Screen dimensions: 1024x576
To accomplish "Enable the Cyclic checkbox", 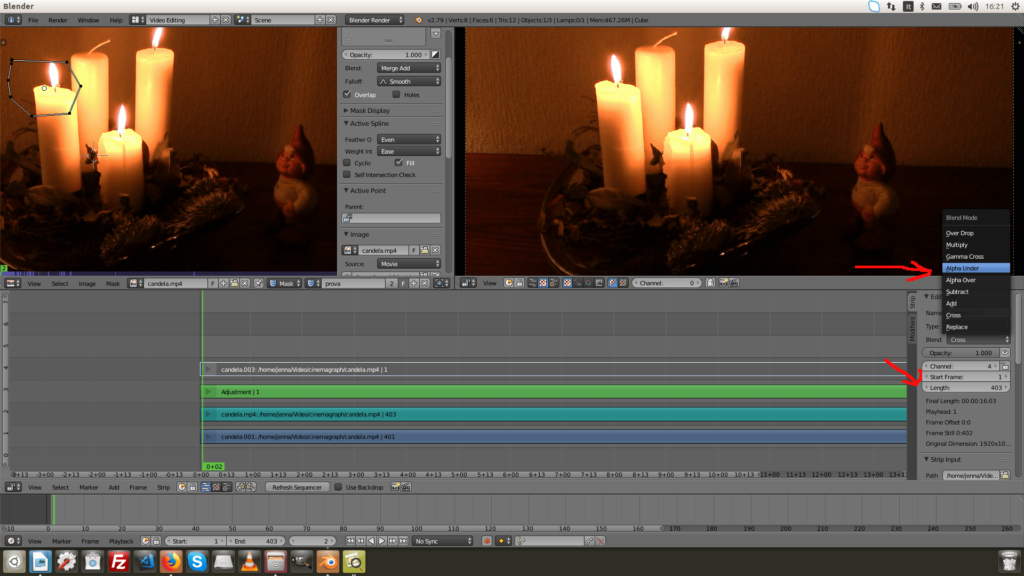I will coord(347,163).
